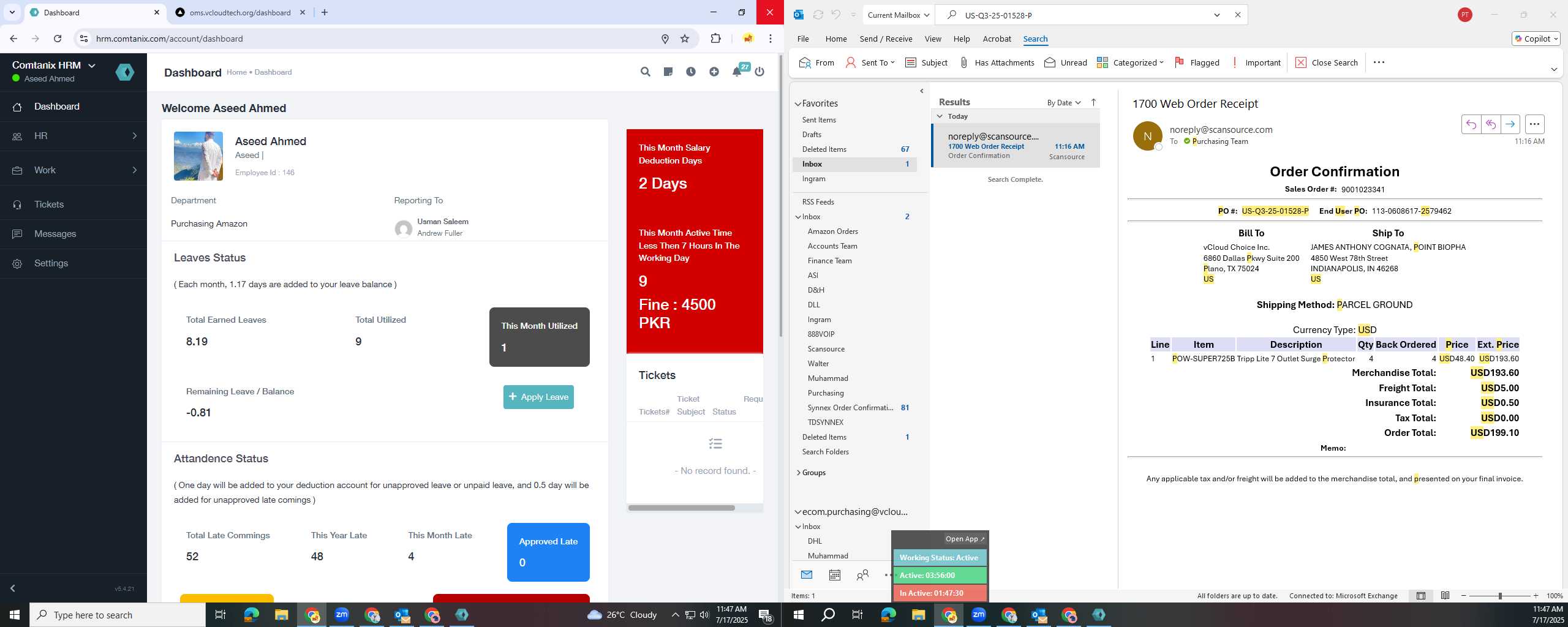Filter search results by Important
The width and height of the screenshot is (1568, 627).
[x=1255, y=62]
